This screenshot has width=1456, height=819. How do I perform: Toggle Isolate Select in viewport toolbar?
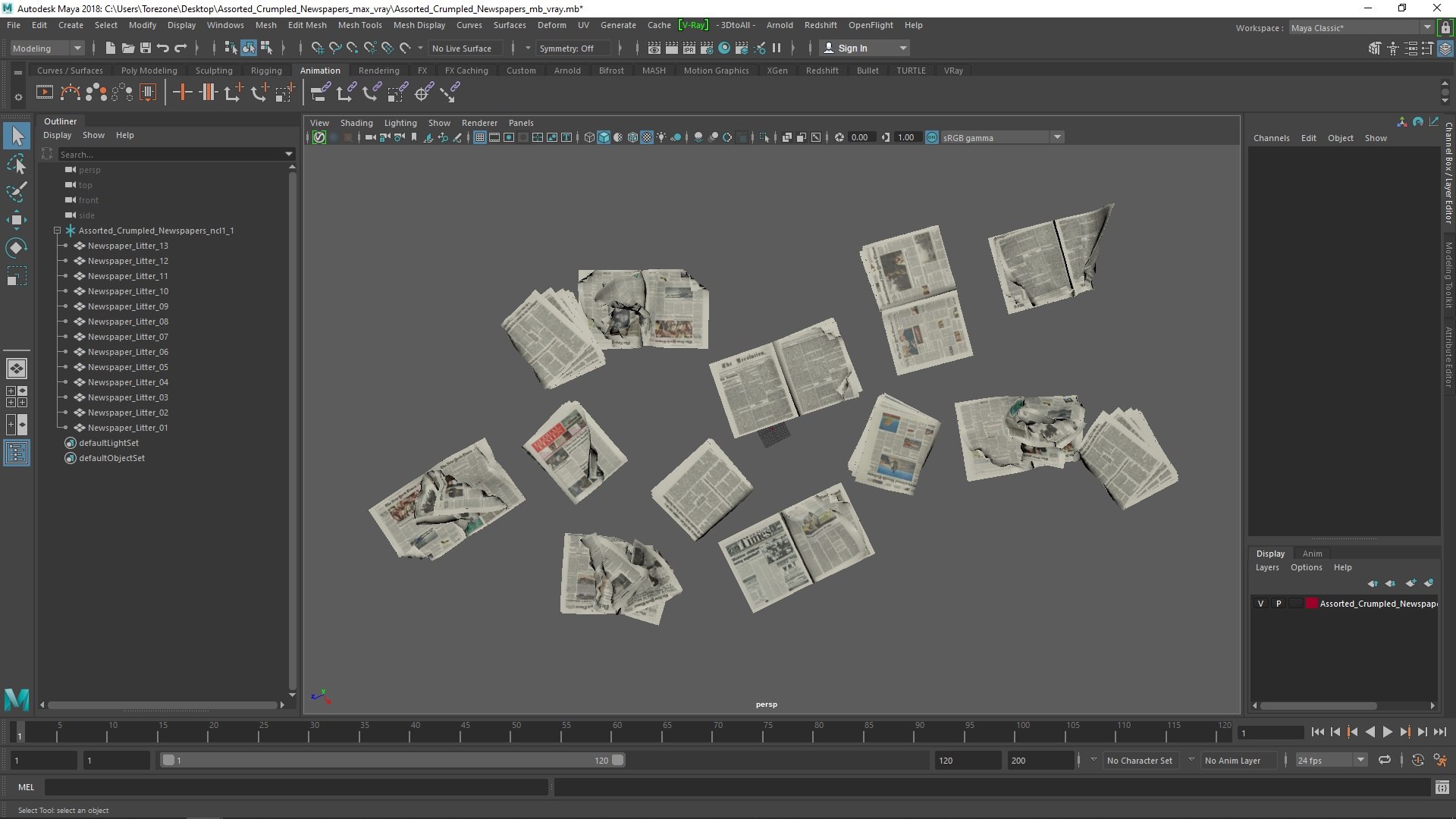pos(764,137)
